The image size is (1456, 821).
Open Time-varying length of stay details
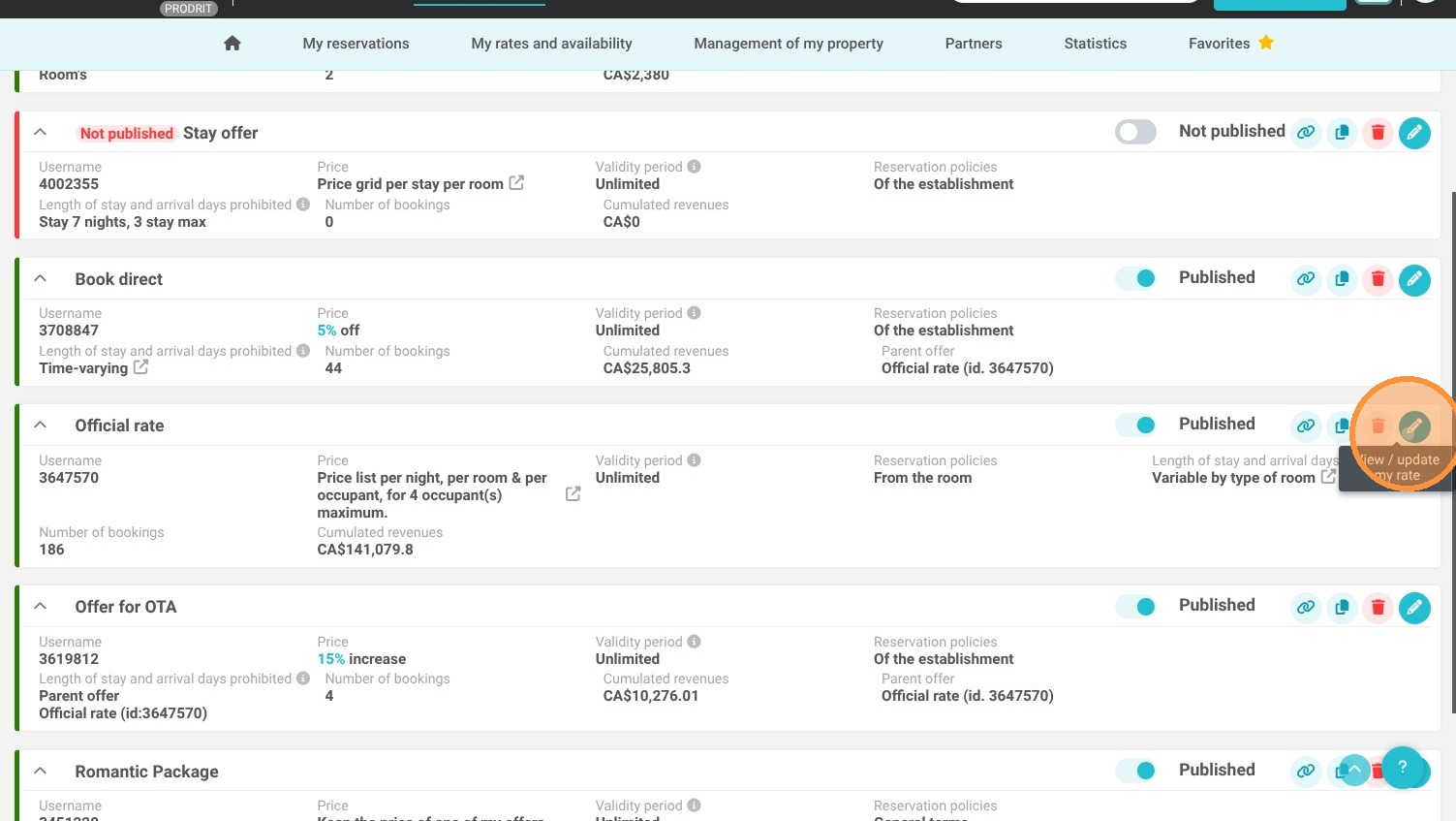[83, 368]
